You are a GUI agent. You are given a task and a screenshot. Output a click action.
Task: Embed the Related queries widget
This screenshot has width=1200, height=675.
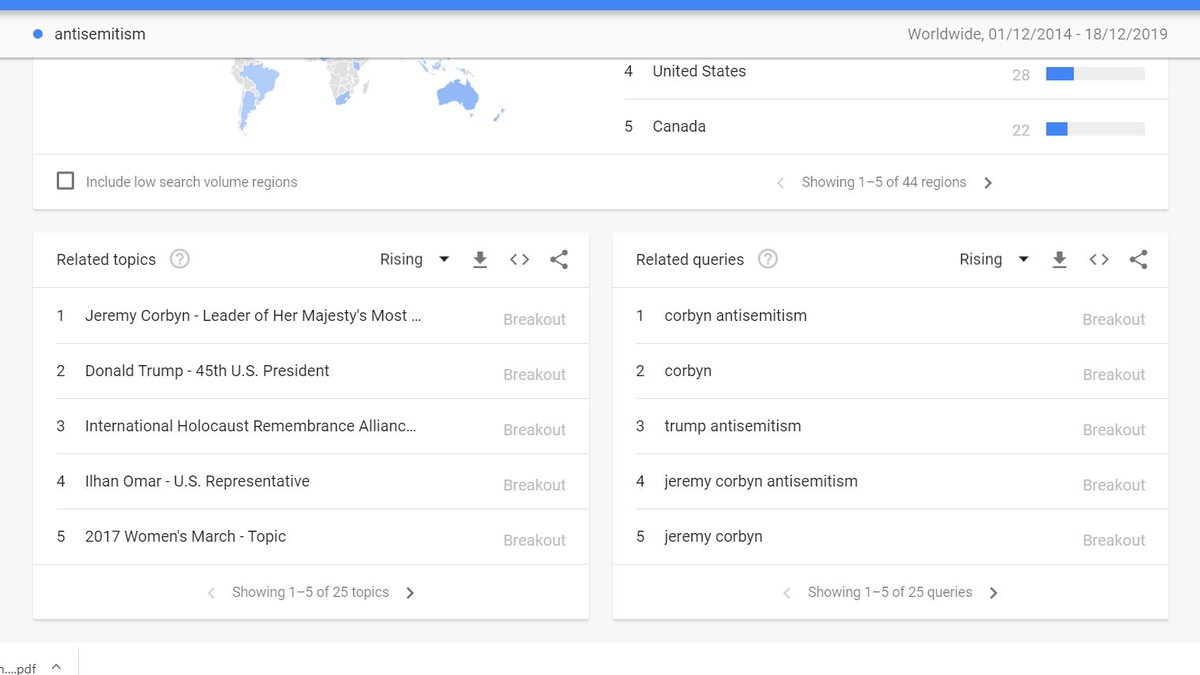click(1099, 260)
